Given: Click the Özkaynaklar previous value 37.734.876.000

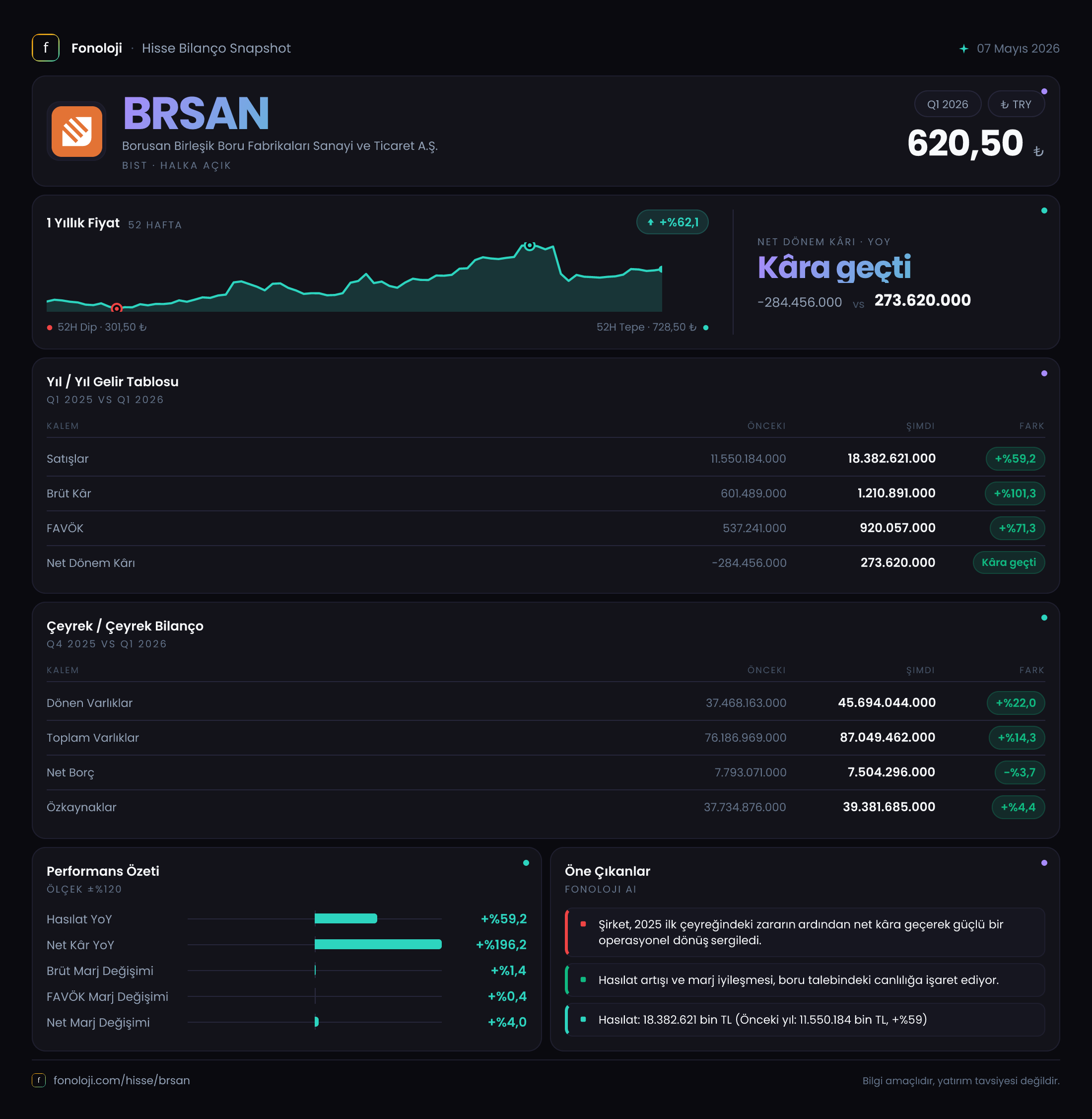Looking at the screenshot, I should pos(745,807).
